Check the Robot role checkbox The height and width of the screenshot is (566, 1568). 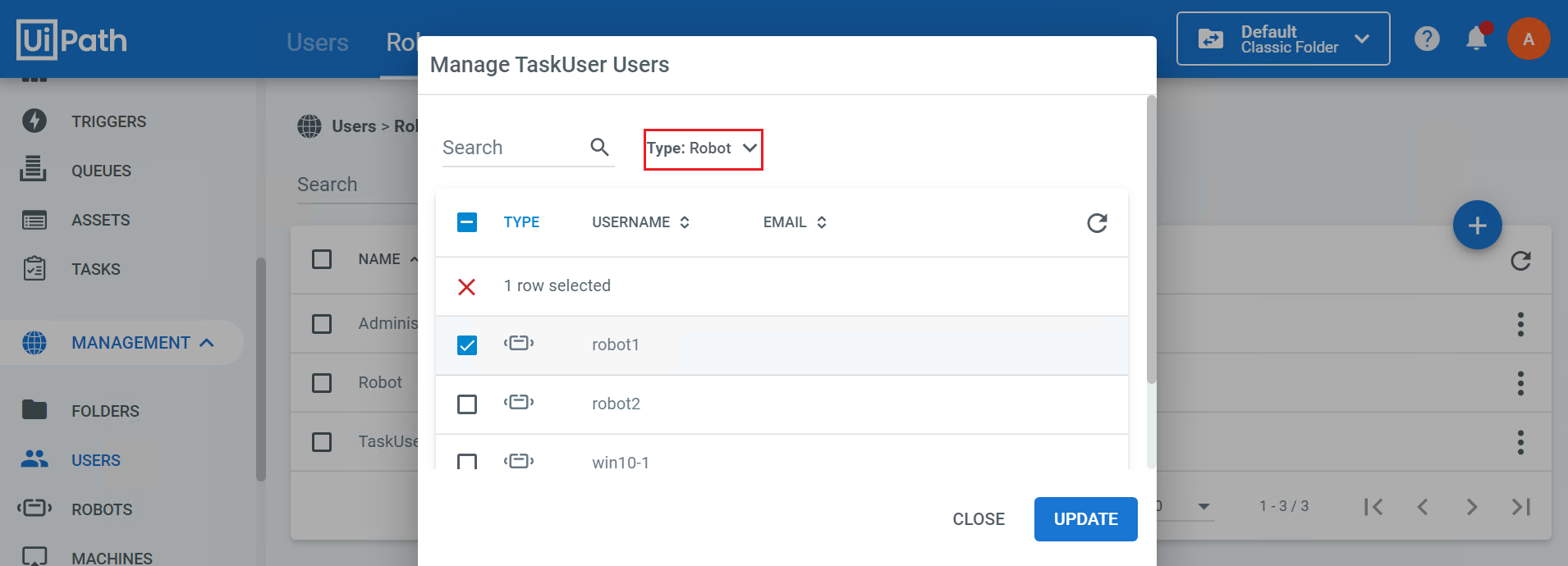pos(322,383)
